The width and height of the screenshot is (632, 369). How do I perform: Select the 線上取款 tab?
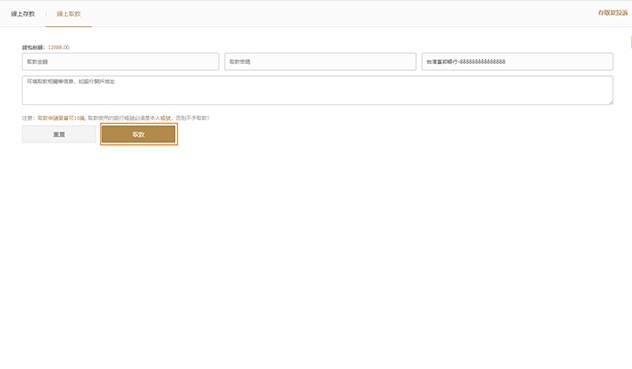[69, 14]
